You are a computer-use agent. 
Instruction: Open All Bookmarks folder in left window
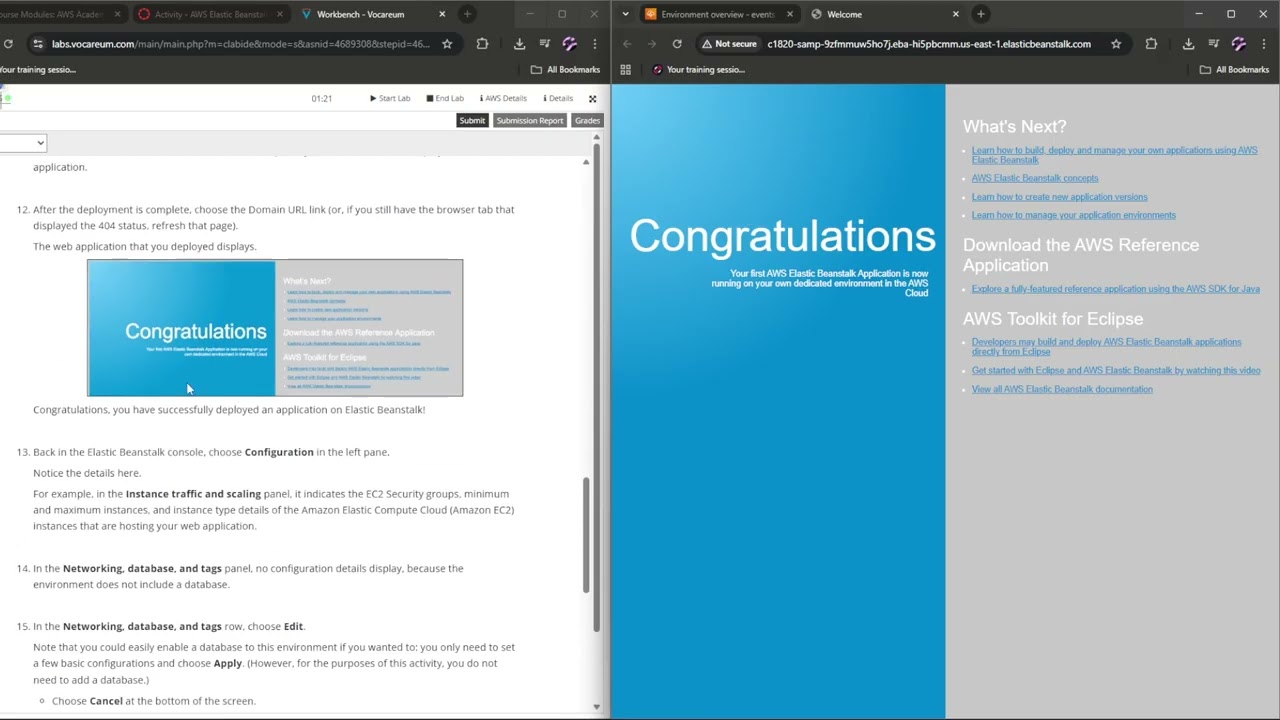point(565,70)
